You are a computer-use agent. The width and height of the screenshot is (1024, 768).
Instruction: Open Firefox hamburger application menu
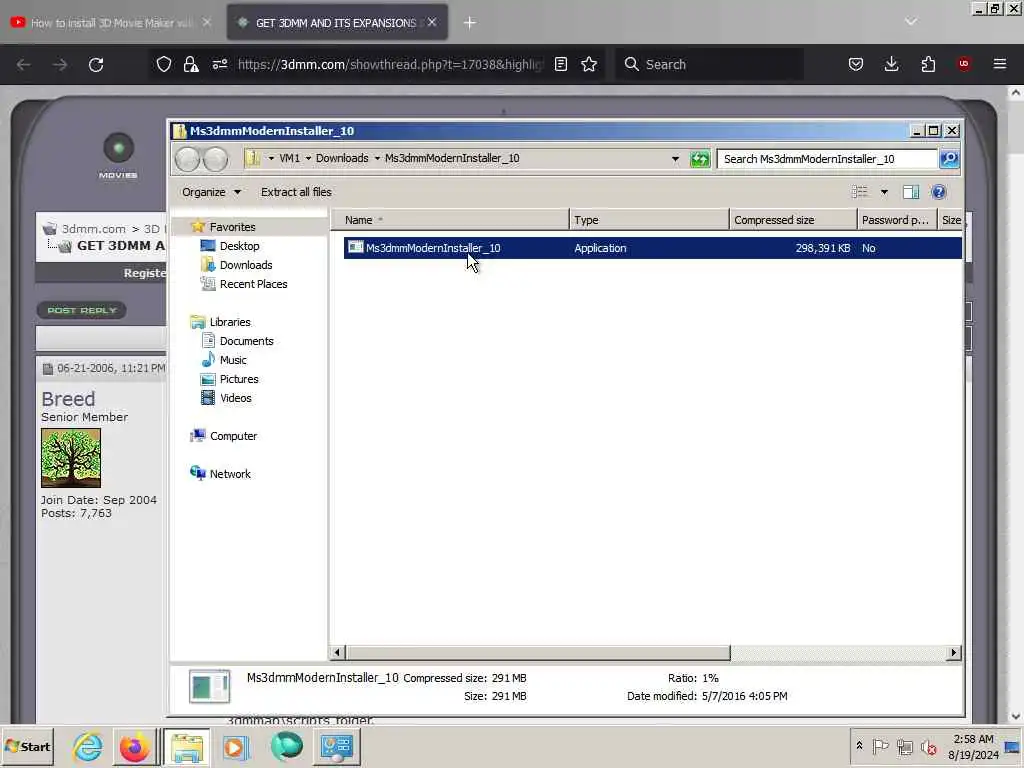pos(1000,64)
